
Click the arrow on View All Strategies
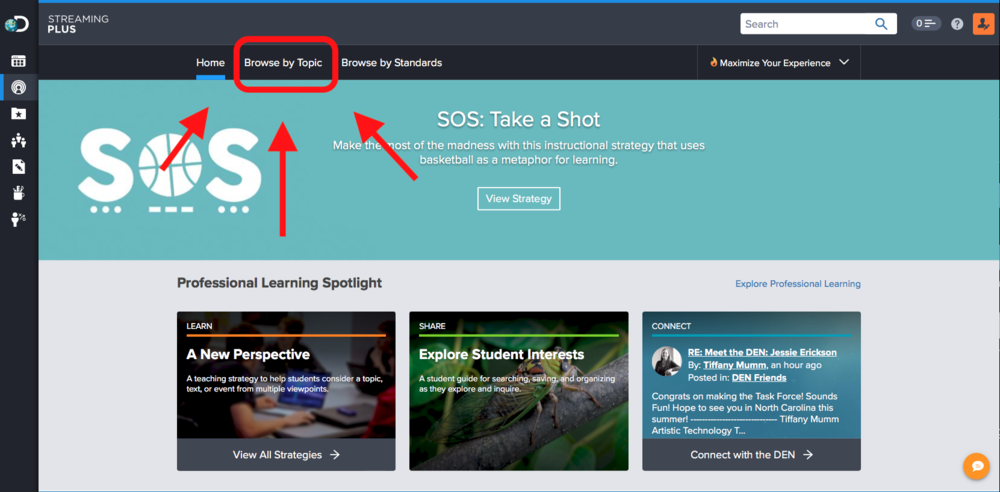tap(335, 455)
